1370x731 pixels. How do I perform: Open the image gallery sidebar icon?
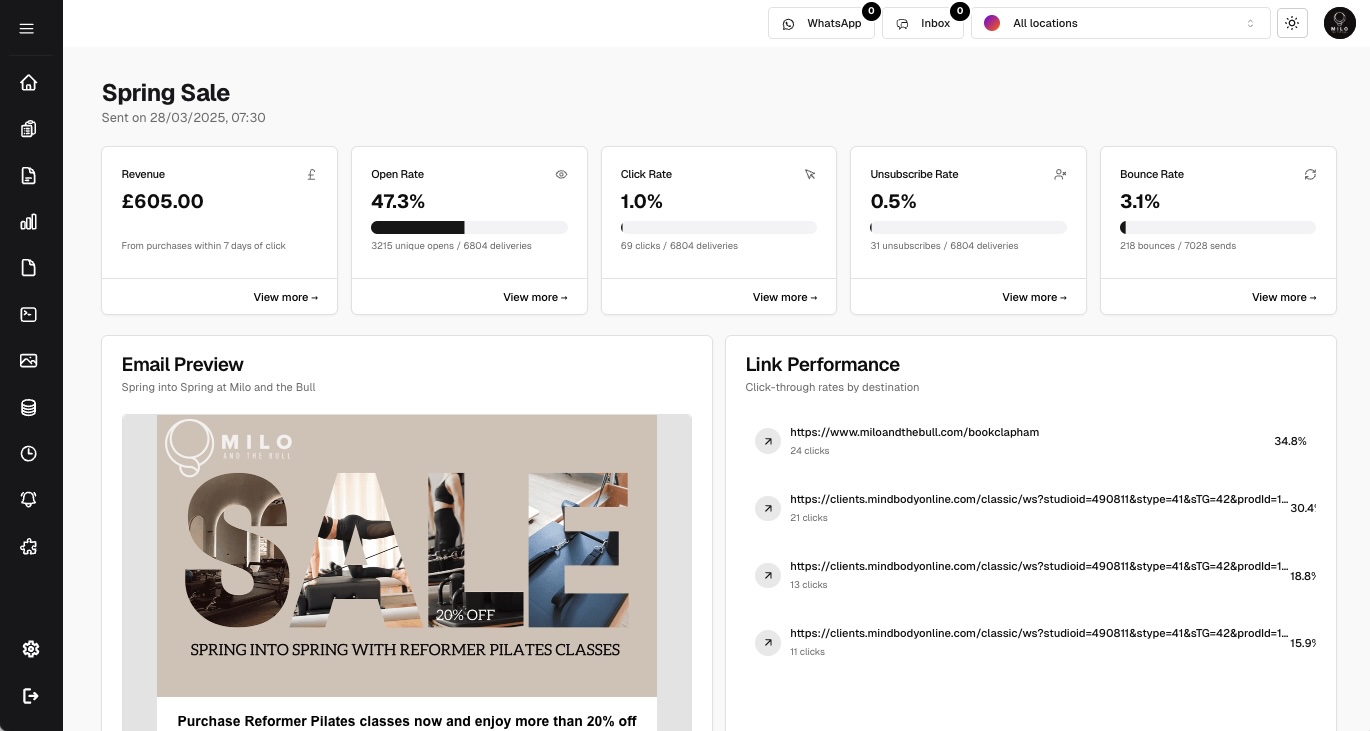coord(28,360)
